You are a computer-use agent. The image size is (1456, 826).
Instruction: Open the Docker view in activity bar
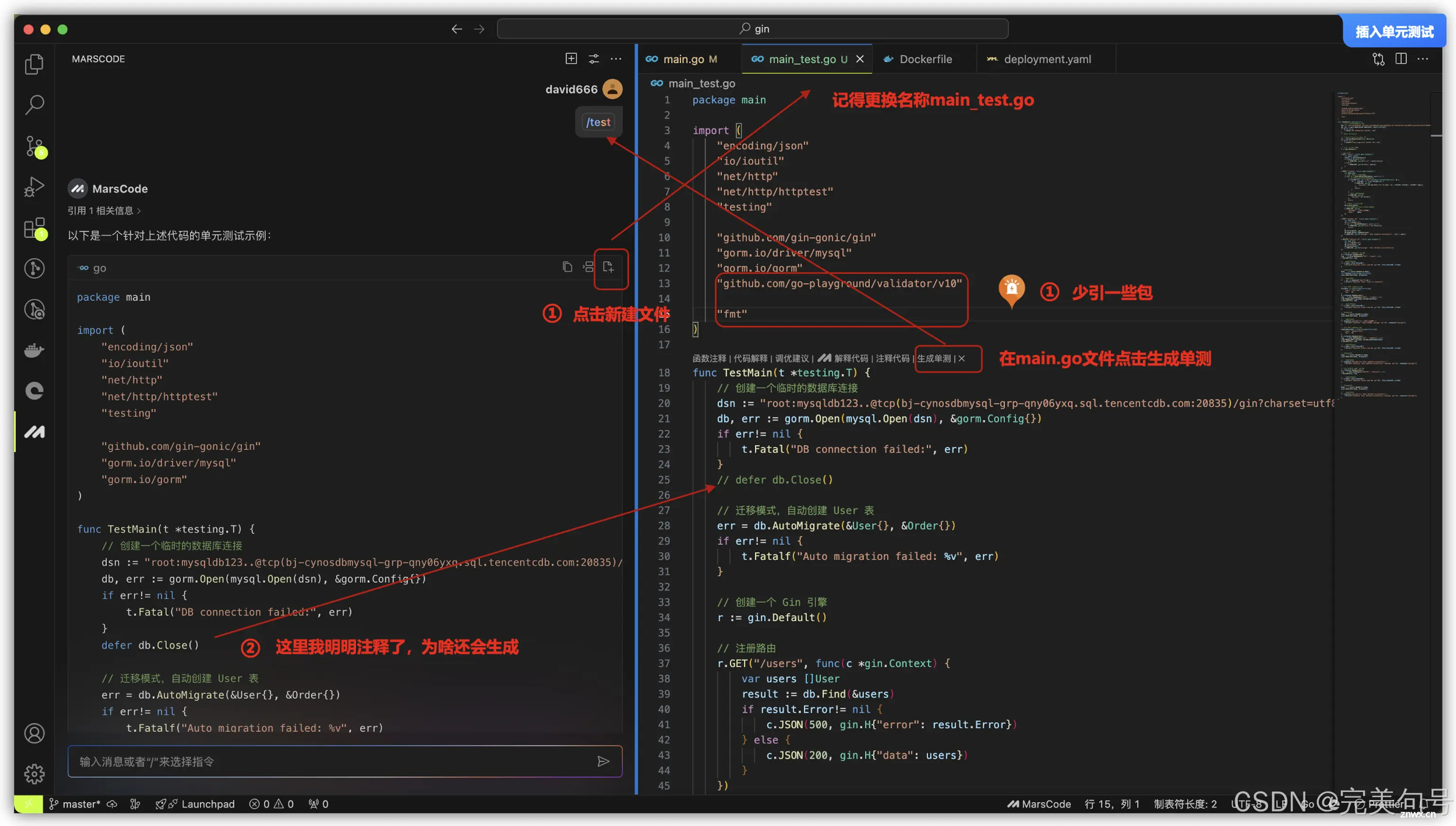pyautogui.click(x=34, y=350)
